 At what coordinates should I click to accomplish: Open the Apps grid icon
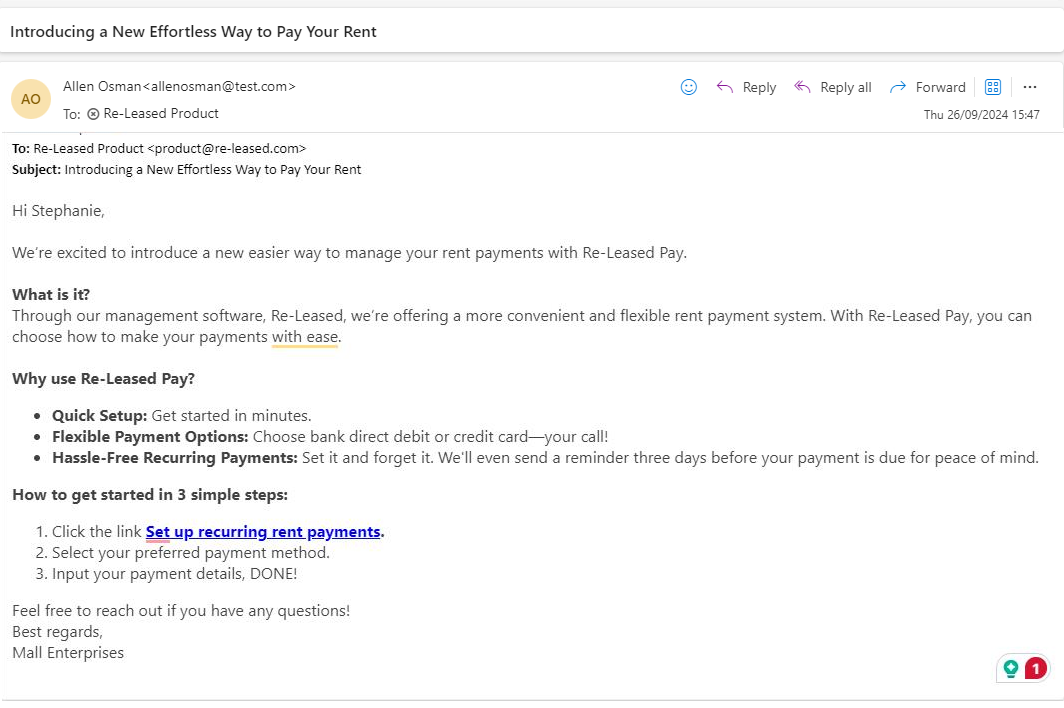993,87
